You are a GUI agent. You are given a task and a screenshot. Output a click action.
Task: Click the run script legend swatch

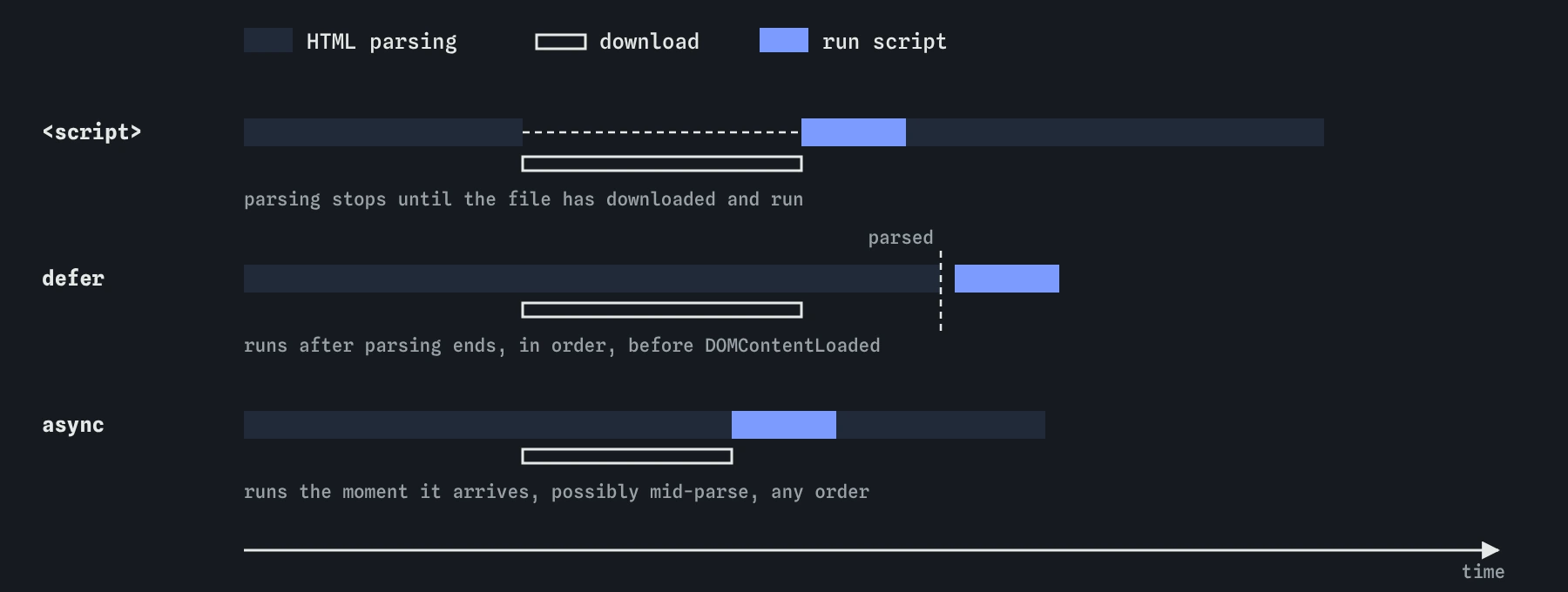[784, 40]
